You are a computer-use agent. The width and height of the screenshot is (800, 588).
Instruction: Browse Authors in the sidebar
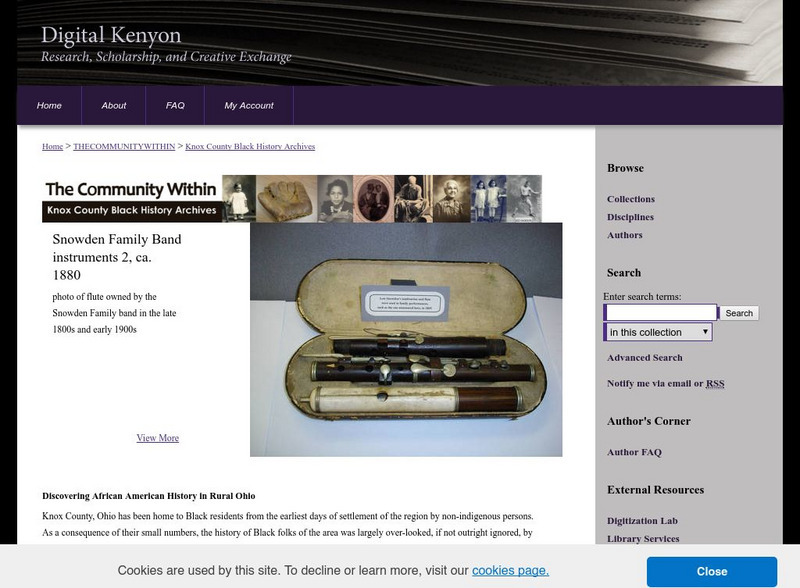point(624,235)
